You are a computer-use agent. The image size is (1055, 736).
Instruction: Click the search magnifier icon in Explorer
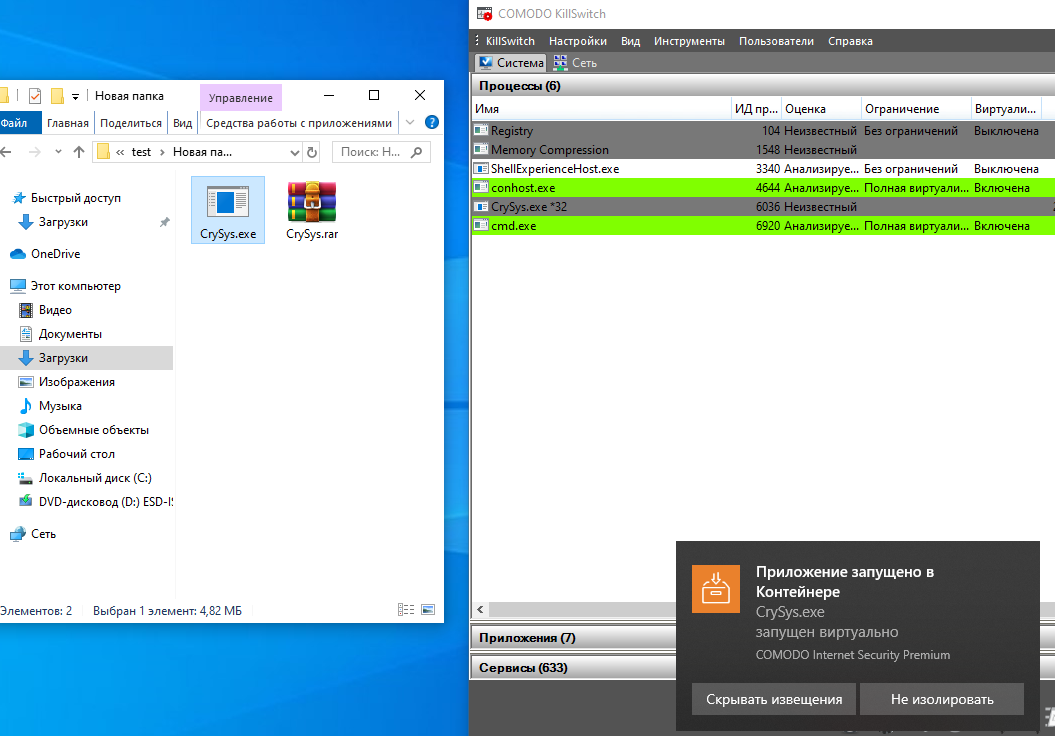pyautogui.click(x=416, y=152)
